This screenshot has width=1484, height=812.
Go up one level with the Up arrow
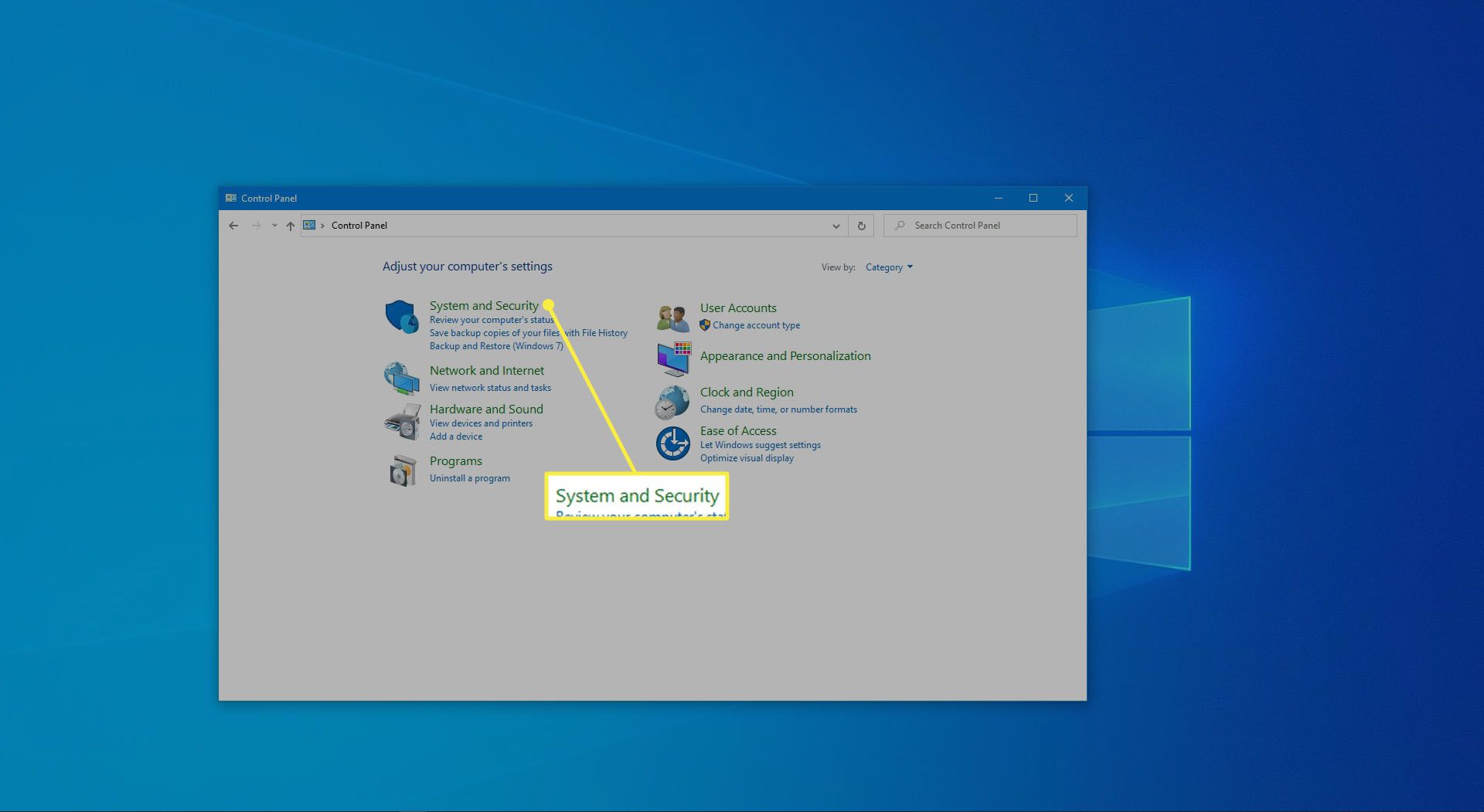pyautogui.click(x=291, y=226)
